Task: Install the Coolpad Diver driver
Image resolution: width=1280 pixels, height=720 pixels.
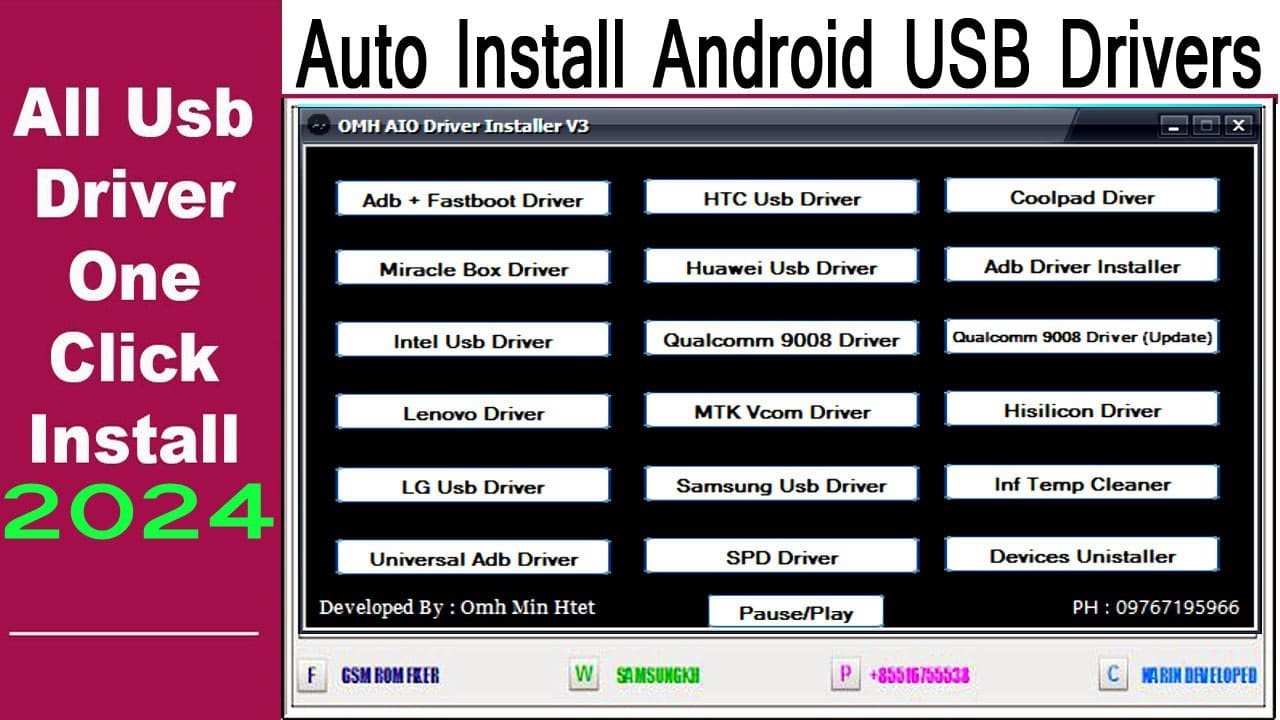Action: 1082,196
